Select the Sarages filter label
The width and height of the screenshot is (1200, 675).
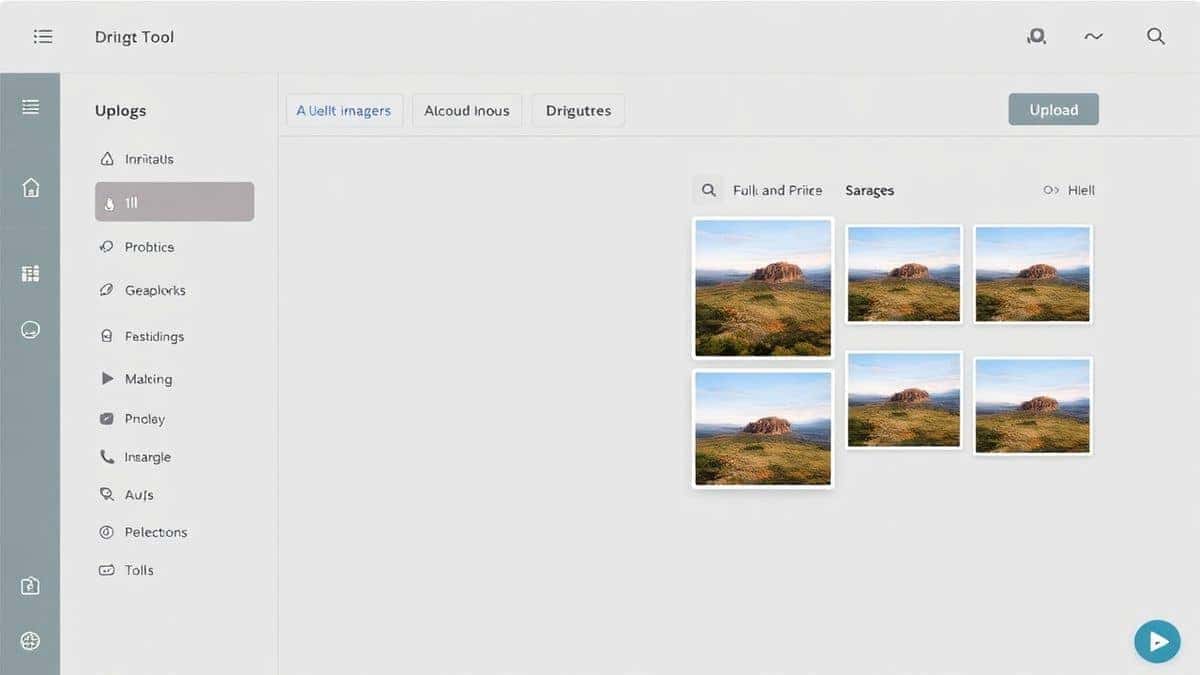click(870, 190)
